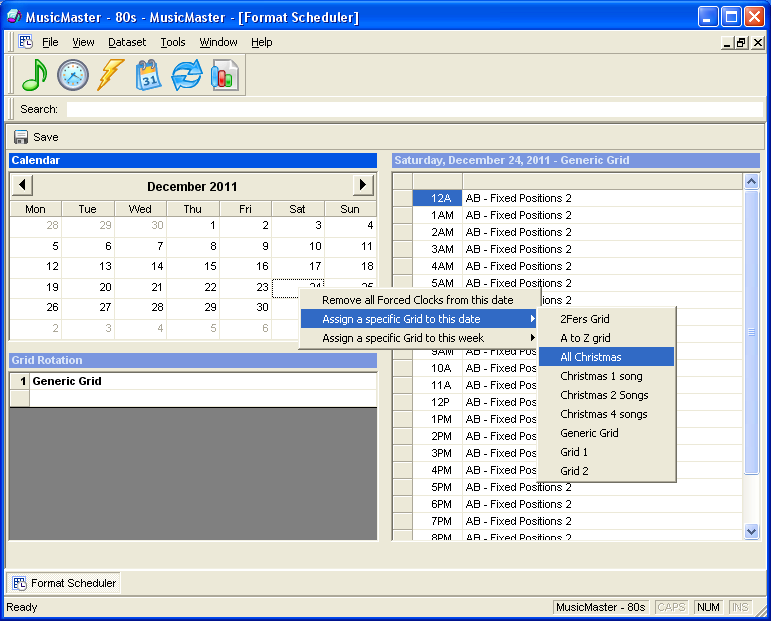The height and width of the screenshot is (621, 771).
Task: Click the green music note library icon
Action: point(35,75)
